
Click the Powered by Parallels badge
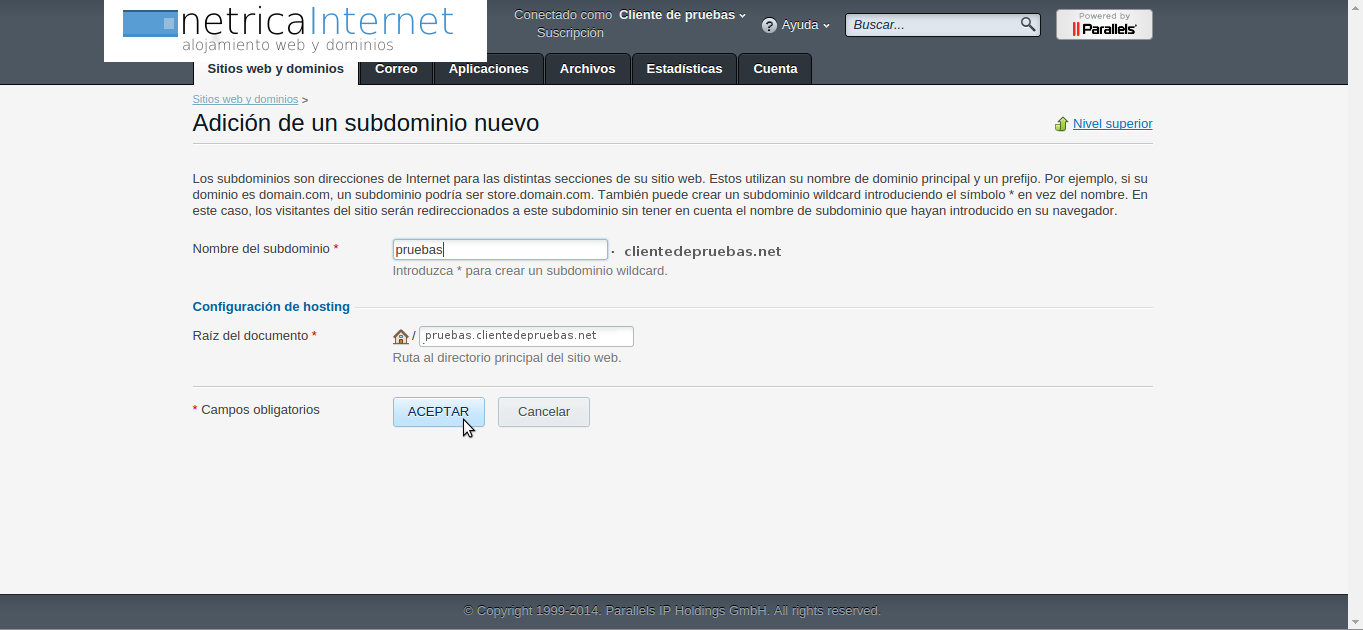[1104, 25]
